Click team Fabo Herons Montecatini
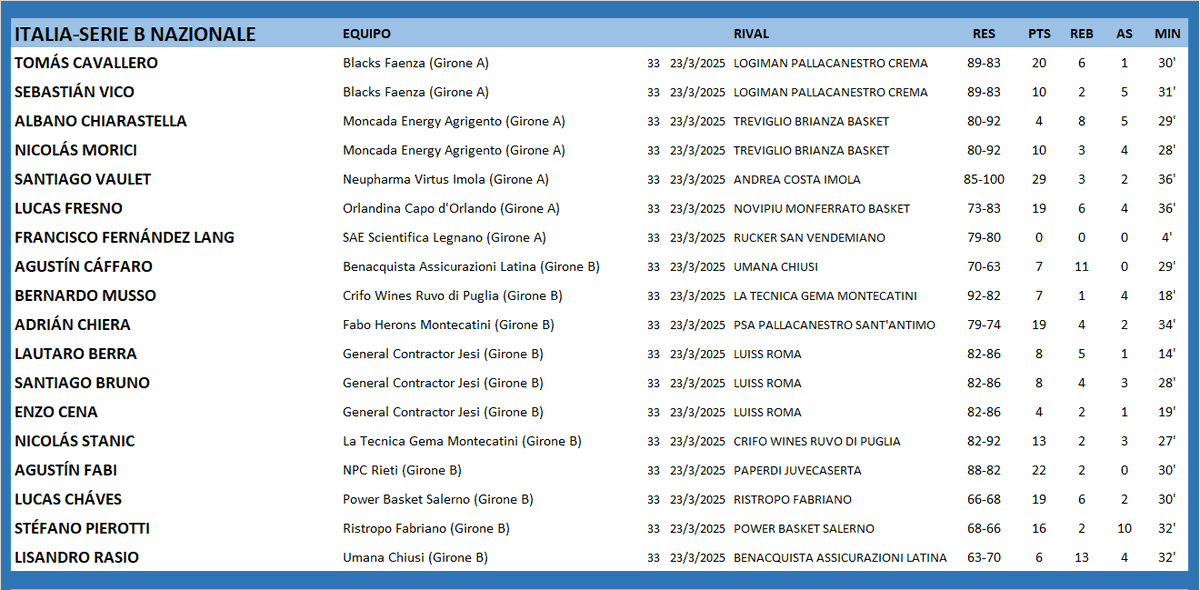Viewport: 1200px width, 590px height. pos(448,324)
